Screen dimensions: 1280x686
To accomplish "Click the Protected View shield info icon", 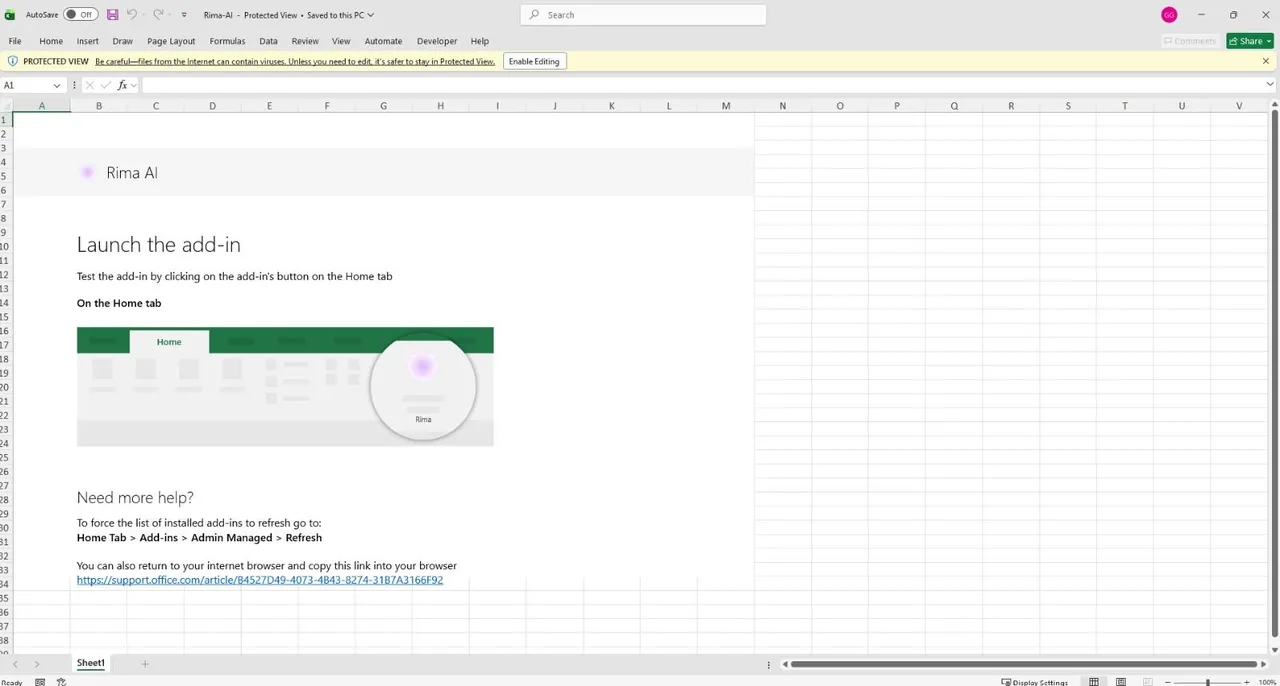I will click(x=13, y=61).
